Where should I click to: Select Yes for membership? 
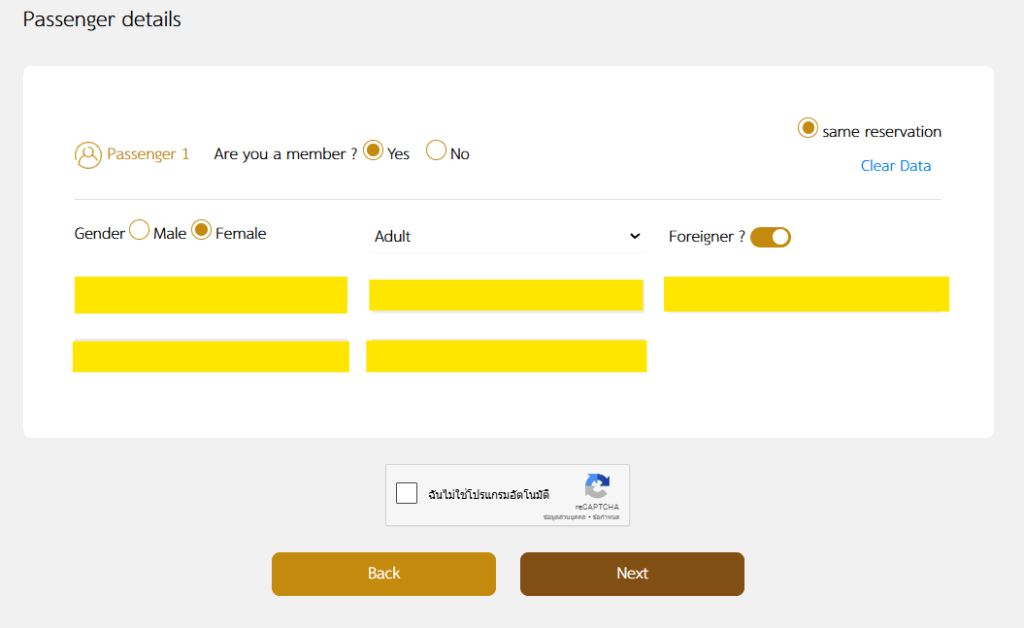373,151
